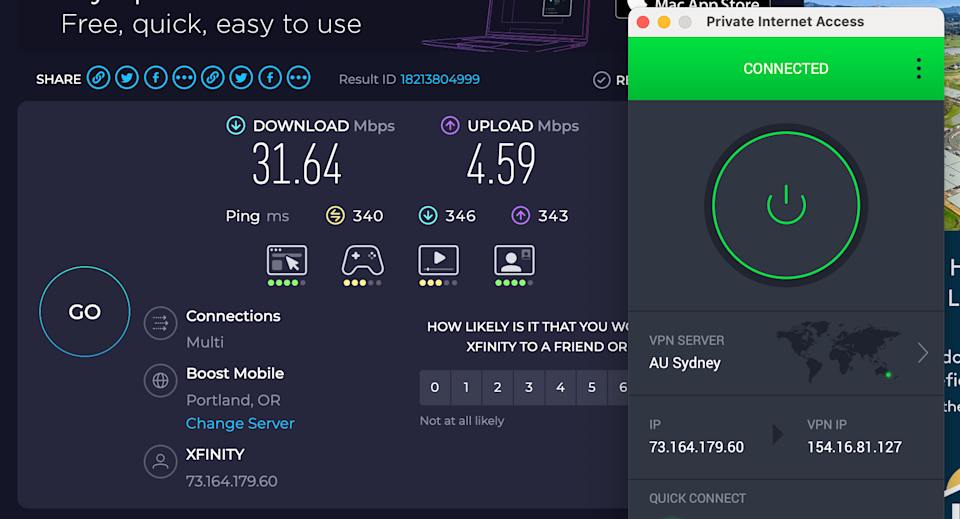Click the Change Server link

coord(240,423)
